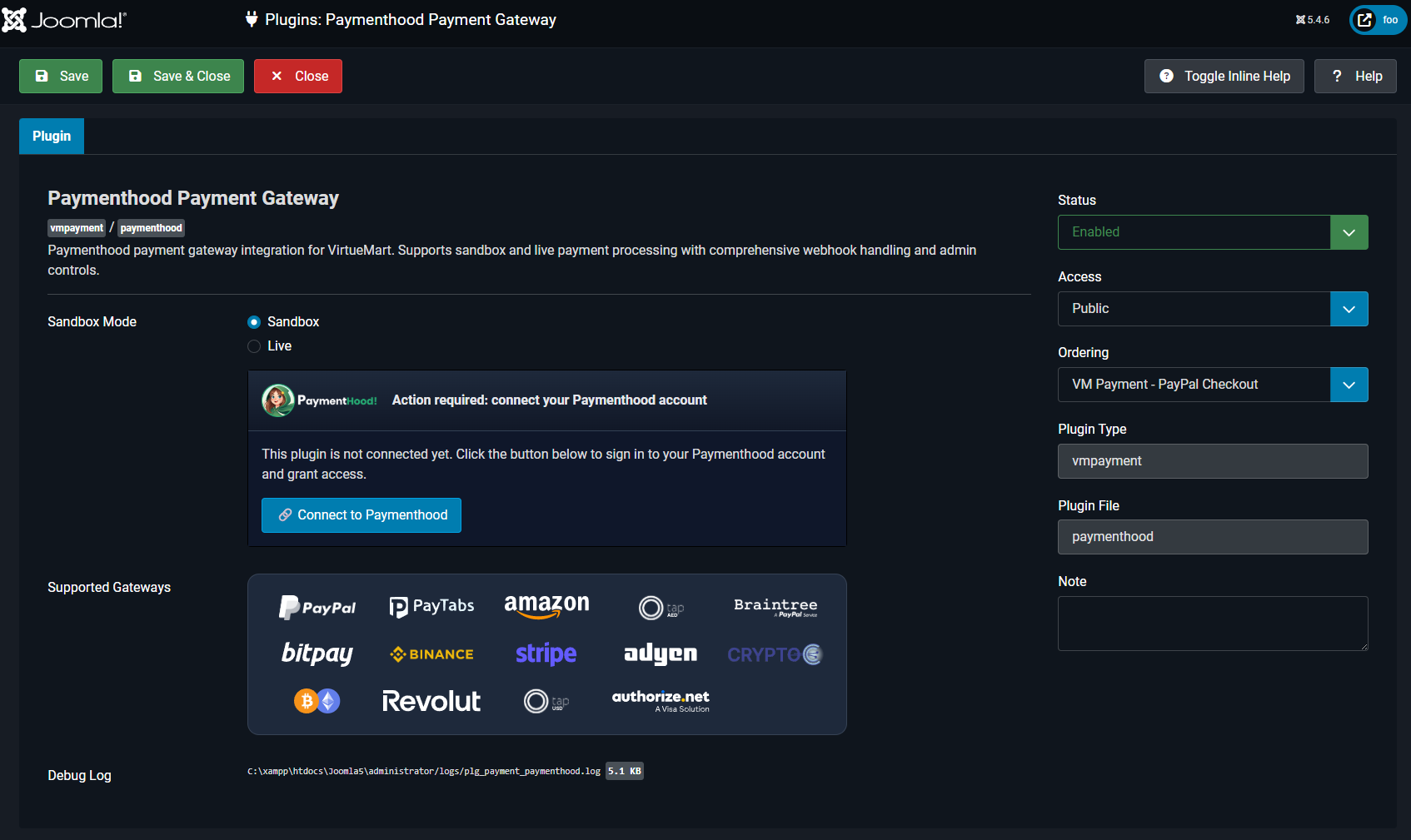Click the Supported Gateways label
Image resolution: width=1411 pixels, height=840 pixels.
[109, 588]
